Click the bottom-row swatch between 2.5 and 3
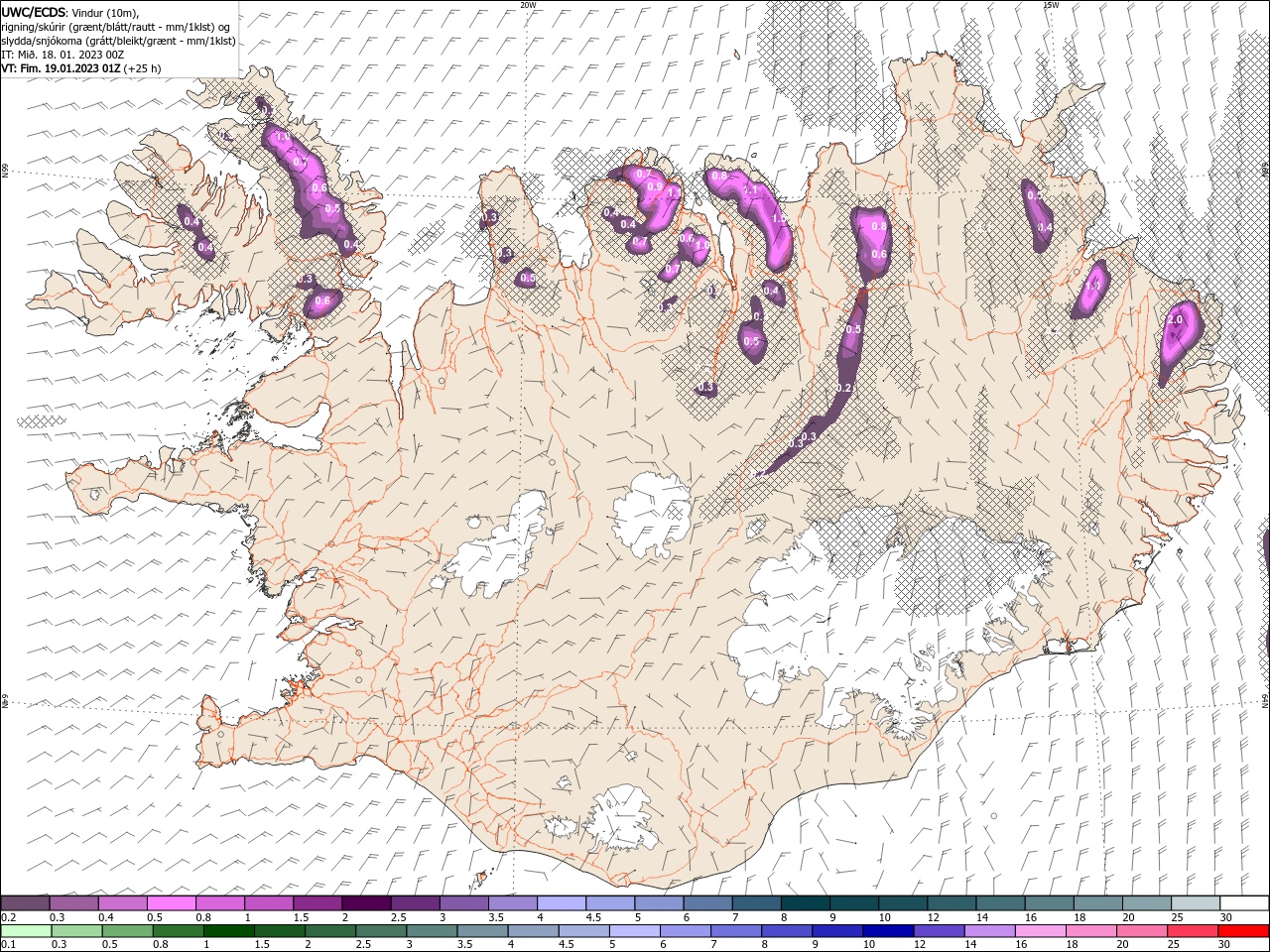This screenshot has width=1270, height=952. coord(380,931)
